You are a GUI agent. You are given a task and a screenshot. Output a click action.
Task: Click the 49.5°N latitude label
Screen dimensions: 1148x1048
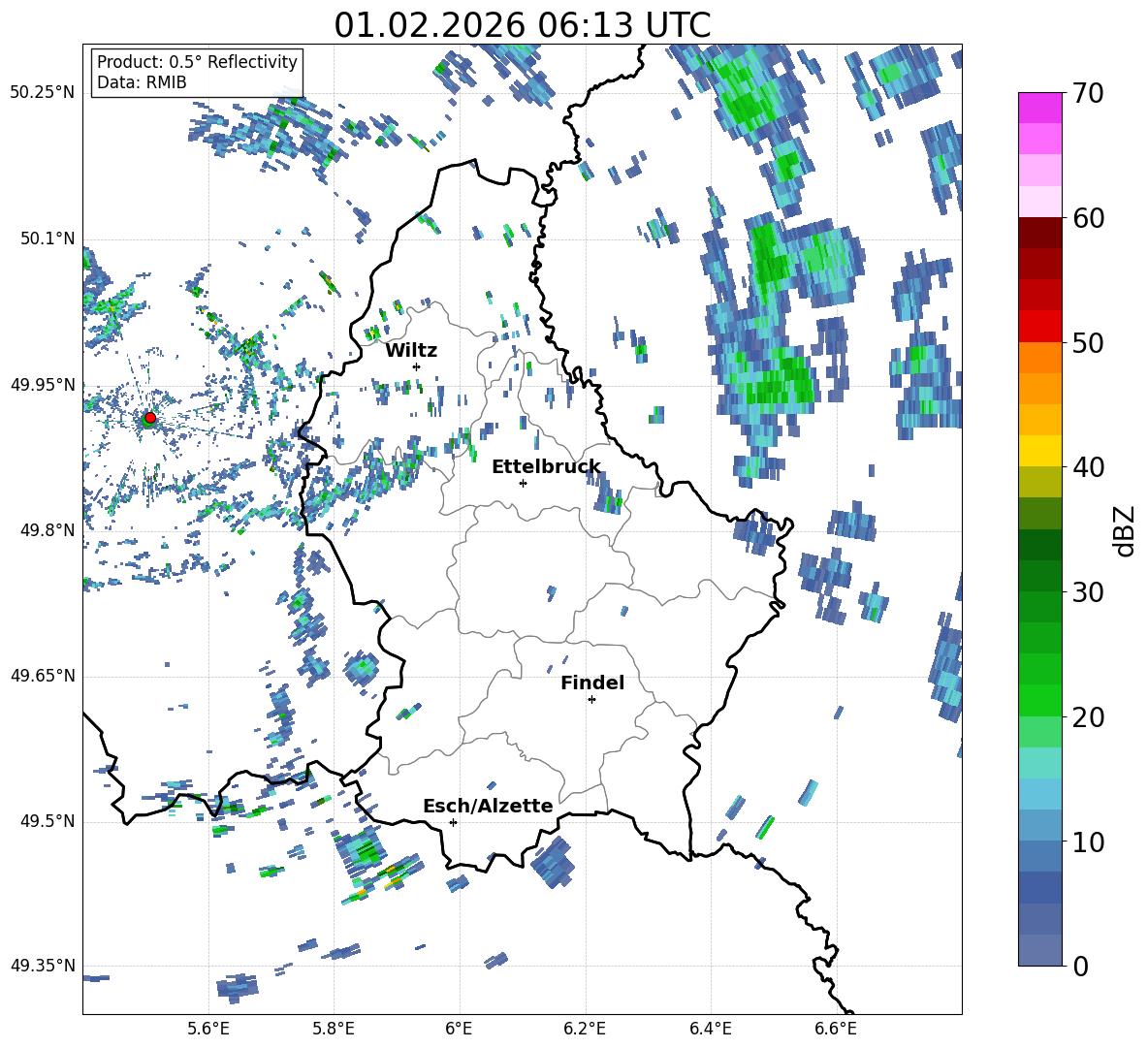(47, 821)
